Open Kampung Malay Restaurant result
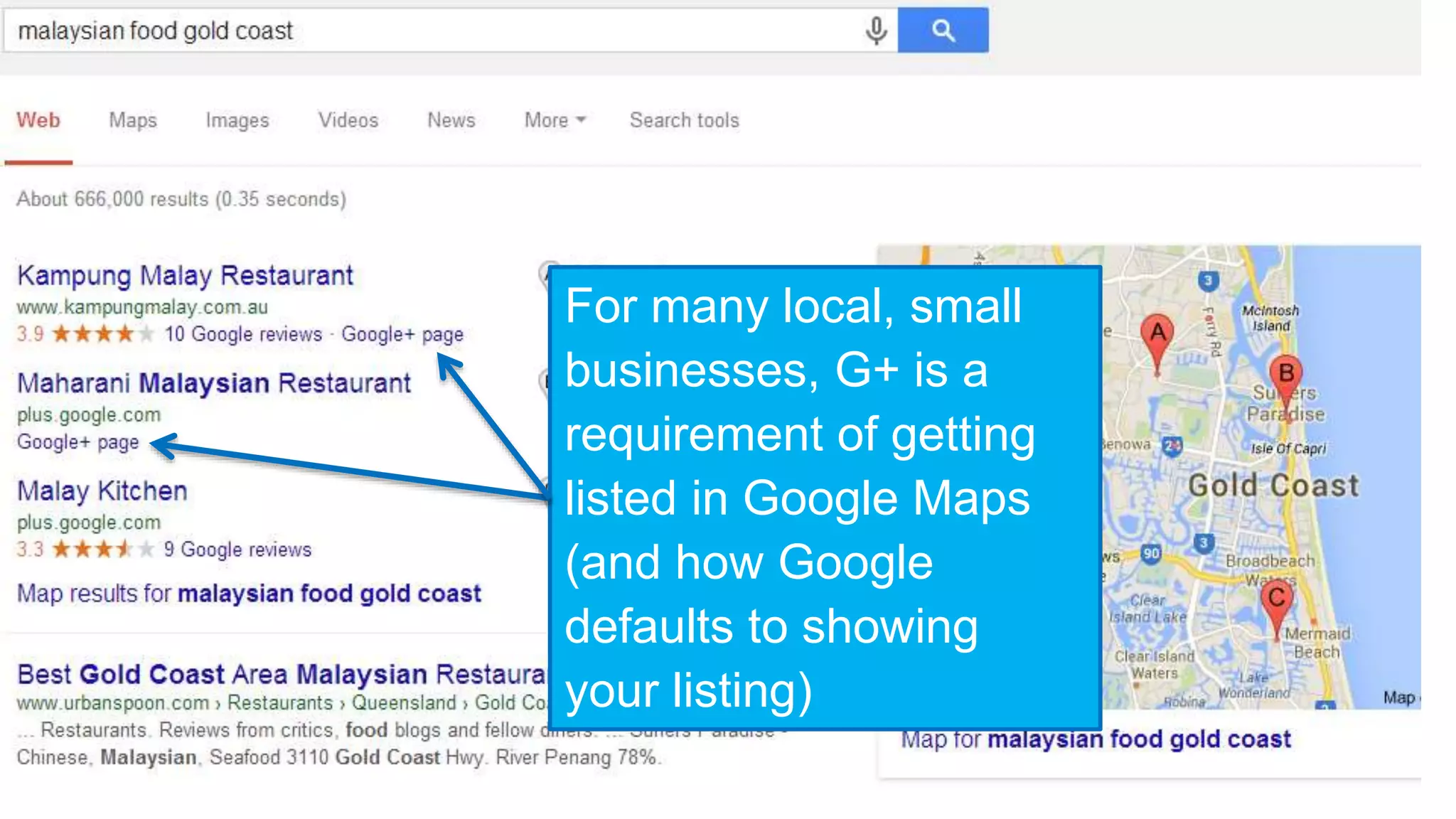 [185, 275]
